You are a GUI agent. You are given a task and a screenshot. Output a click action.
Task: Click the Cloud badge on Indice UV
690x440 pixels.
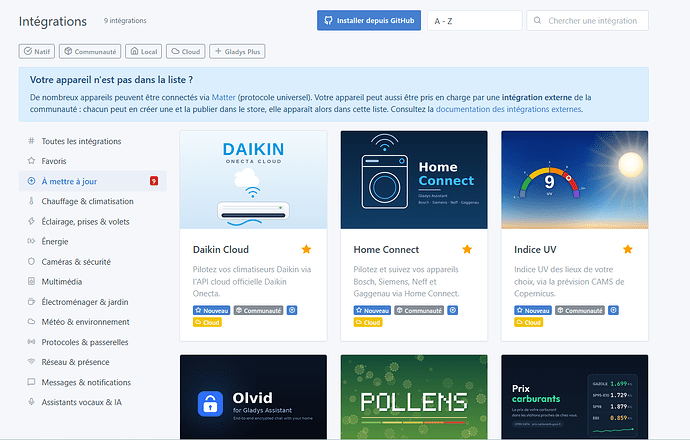[529, 323]
